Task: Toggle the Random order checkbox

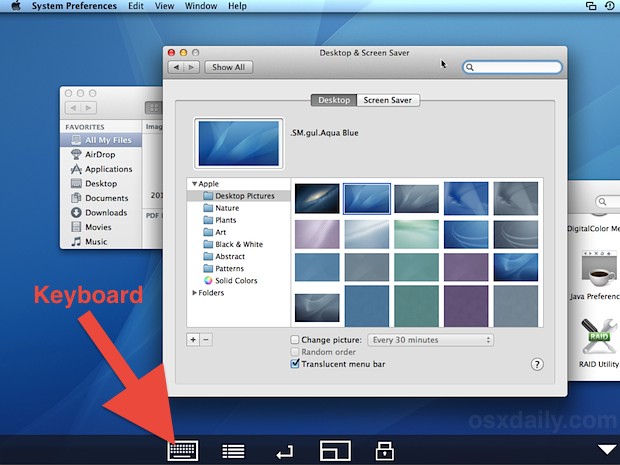Action: pos(295,352)
